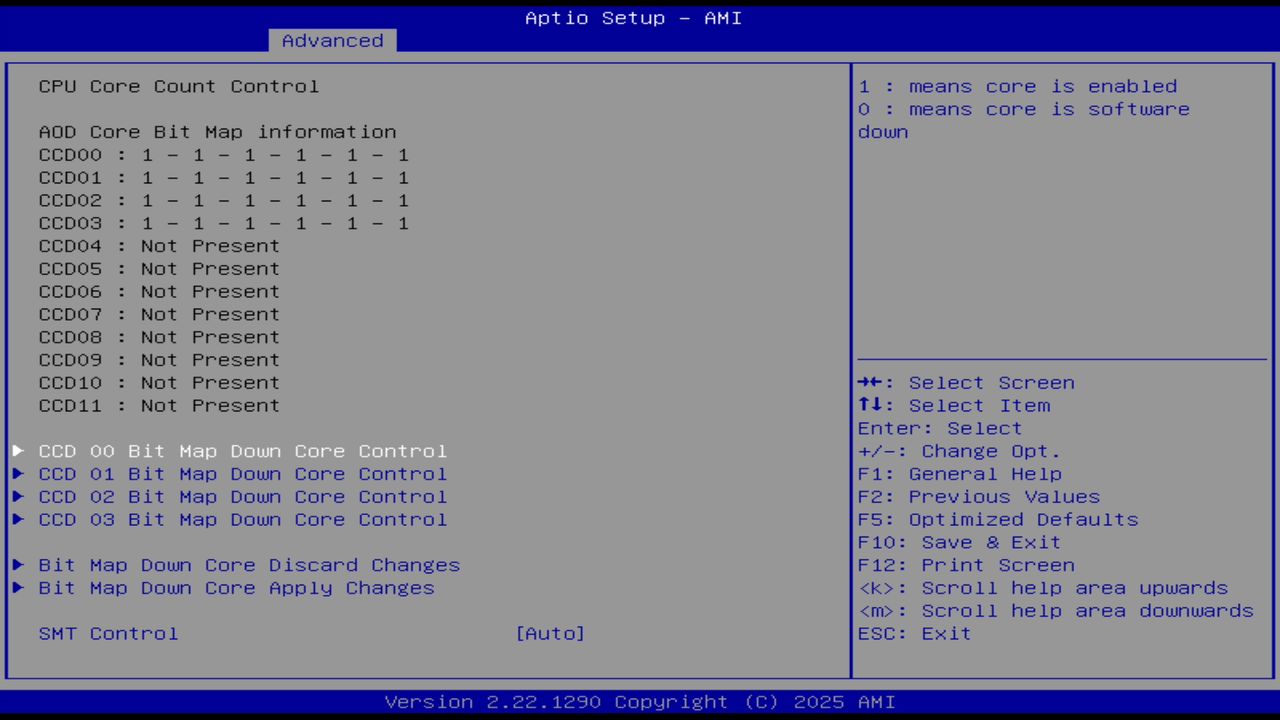
Task: Expand CCD 00 Bit Map Down Core Control
Action: pos(242,451)
